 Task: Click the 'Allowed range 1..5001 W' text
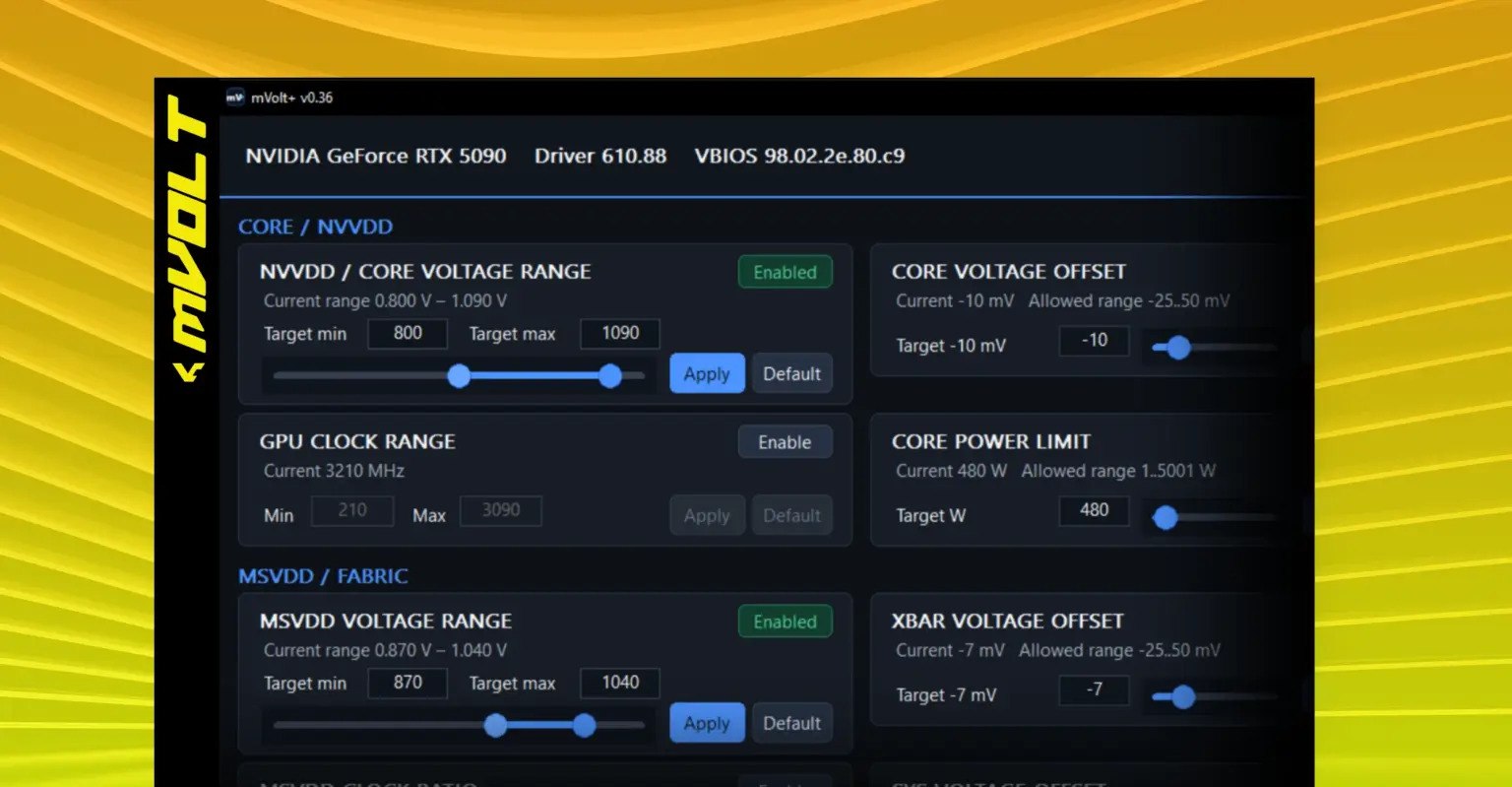tap(1118, 471)
